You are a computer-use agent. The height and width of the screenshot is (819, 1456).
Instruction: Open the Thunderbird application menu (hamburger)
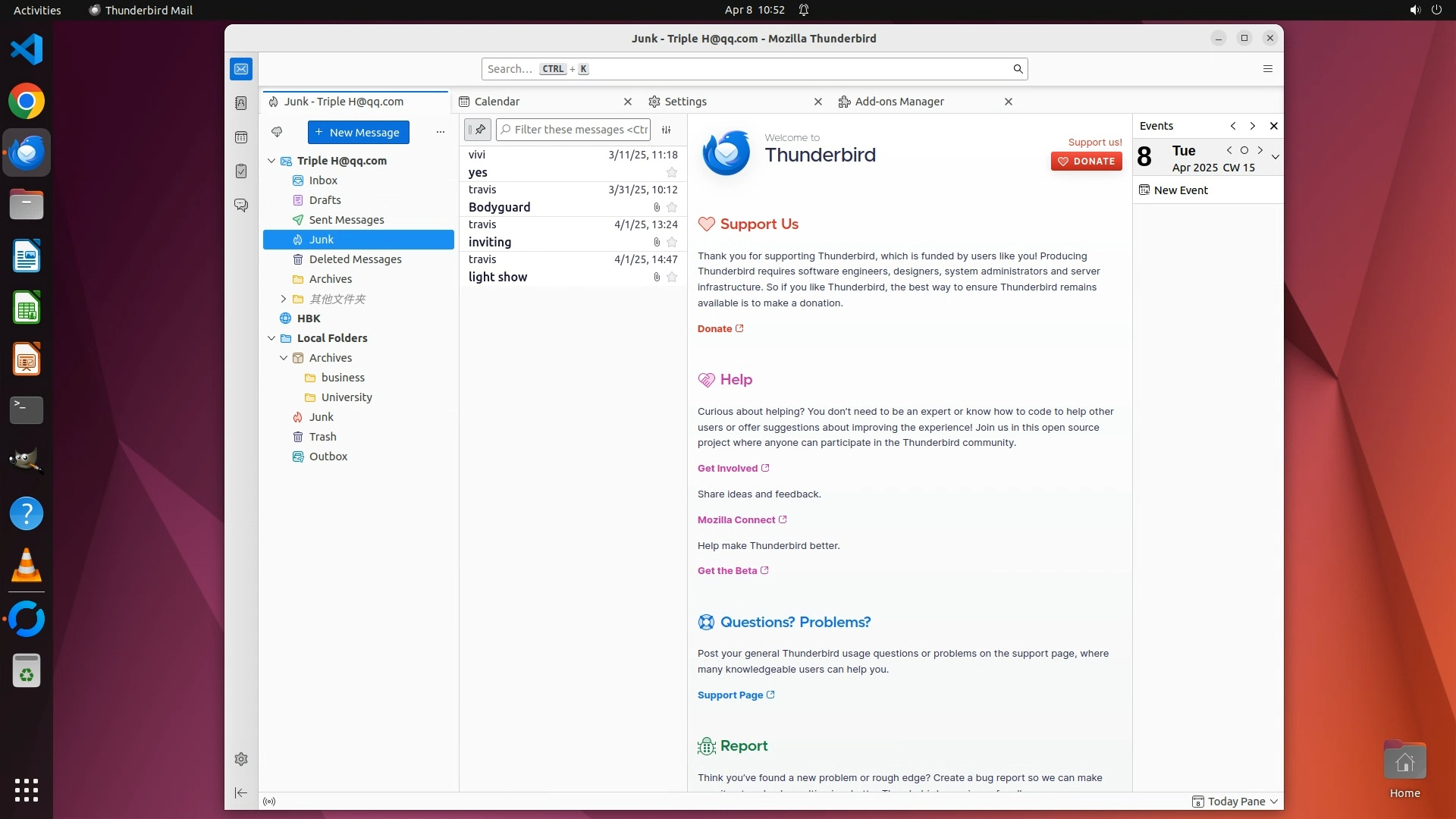click(x=1267, y=69)
